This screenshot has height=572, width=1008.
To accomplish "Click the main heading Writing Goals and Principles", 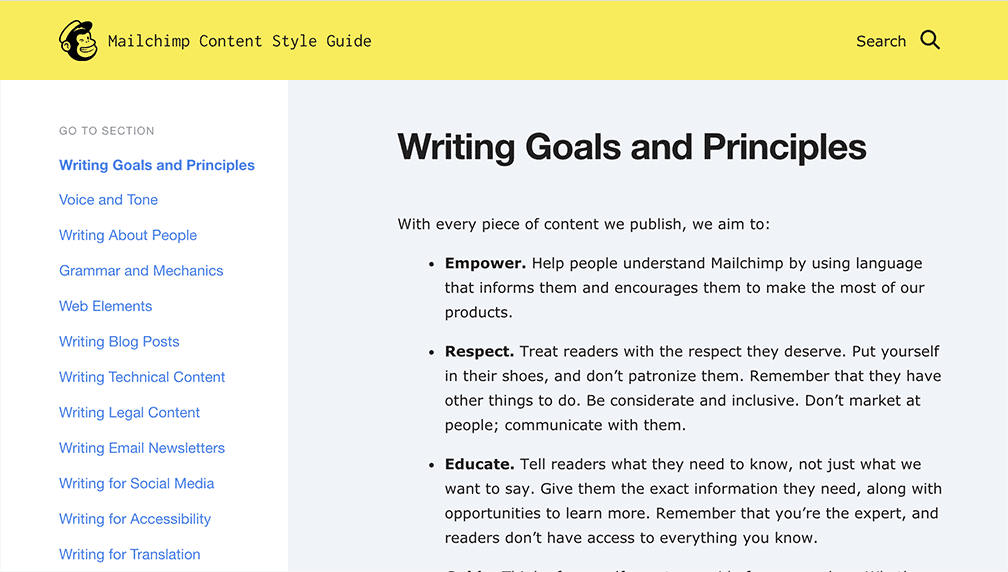I will coord(632,147).
